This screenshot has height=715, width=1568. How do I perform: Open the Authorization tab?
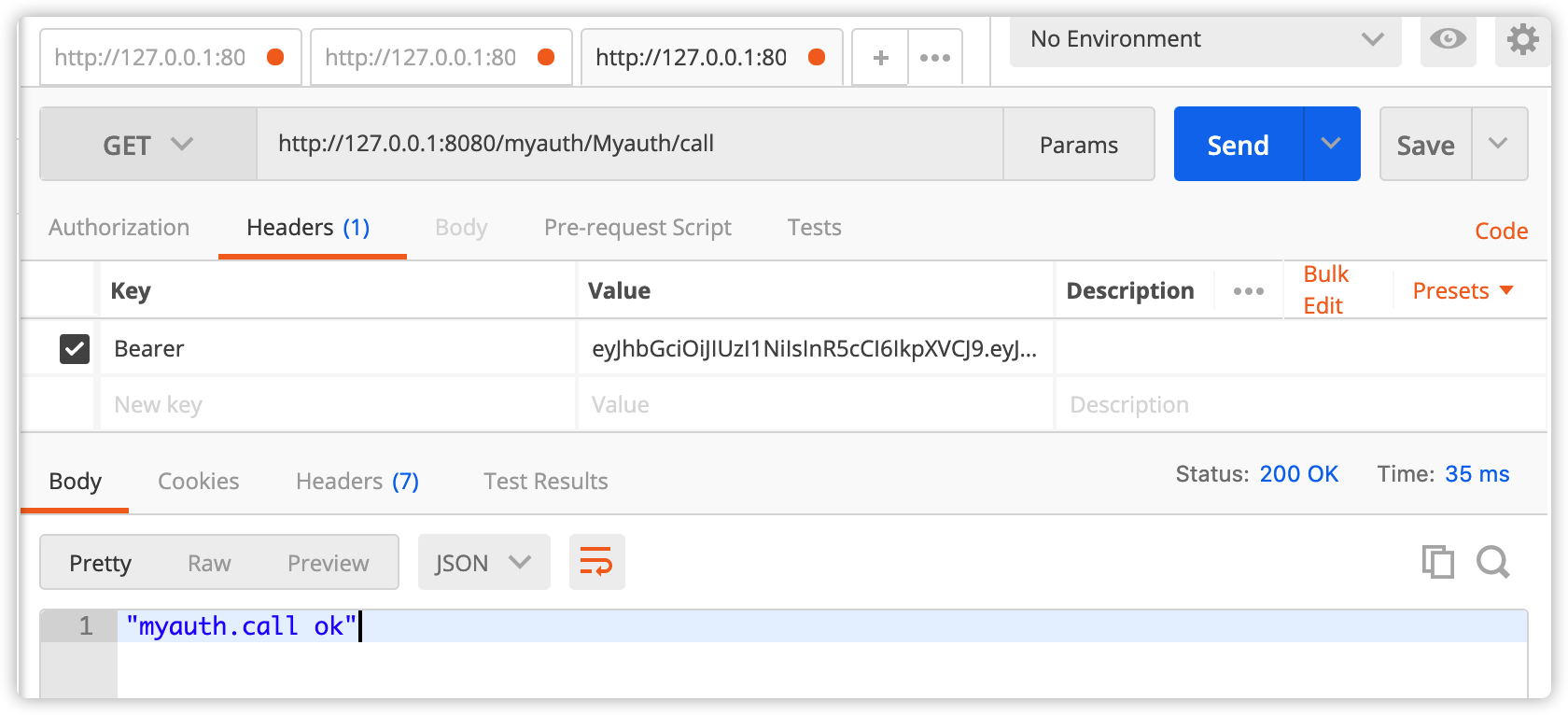(119, 228)
